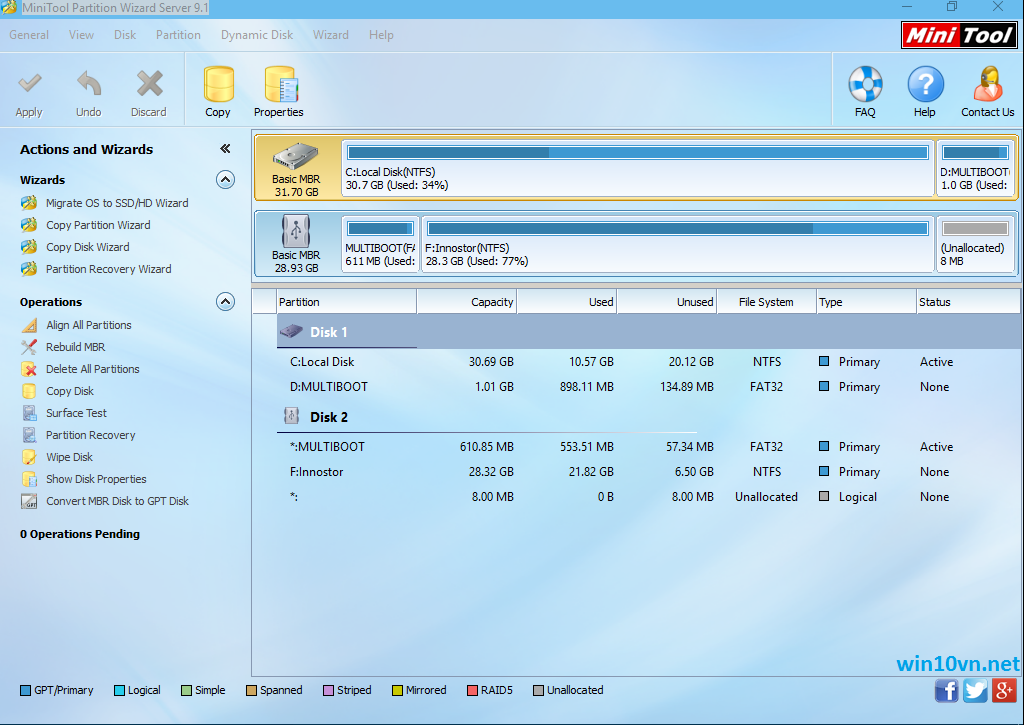Select the *:MULTIBOOT partition row

pyautogui.click(x=648, y=447)
